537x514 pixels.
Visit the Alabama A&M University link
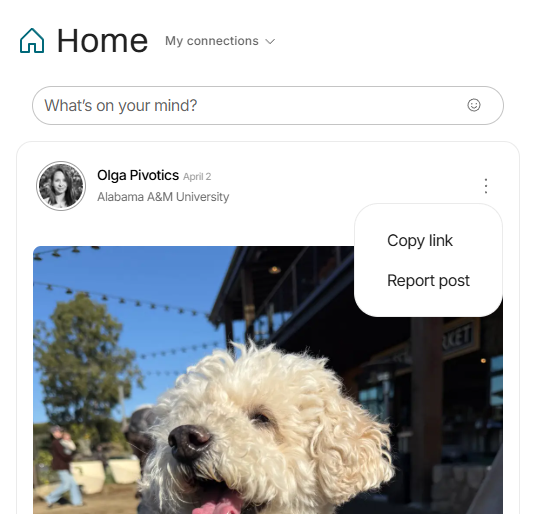[163, 197]
